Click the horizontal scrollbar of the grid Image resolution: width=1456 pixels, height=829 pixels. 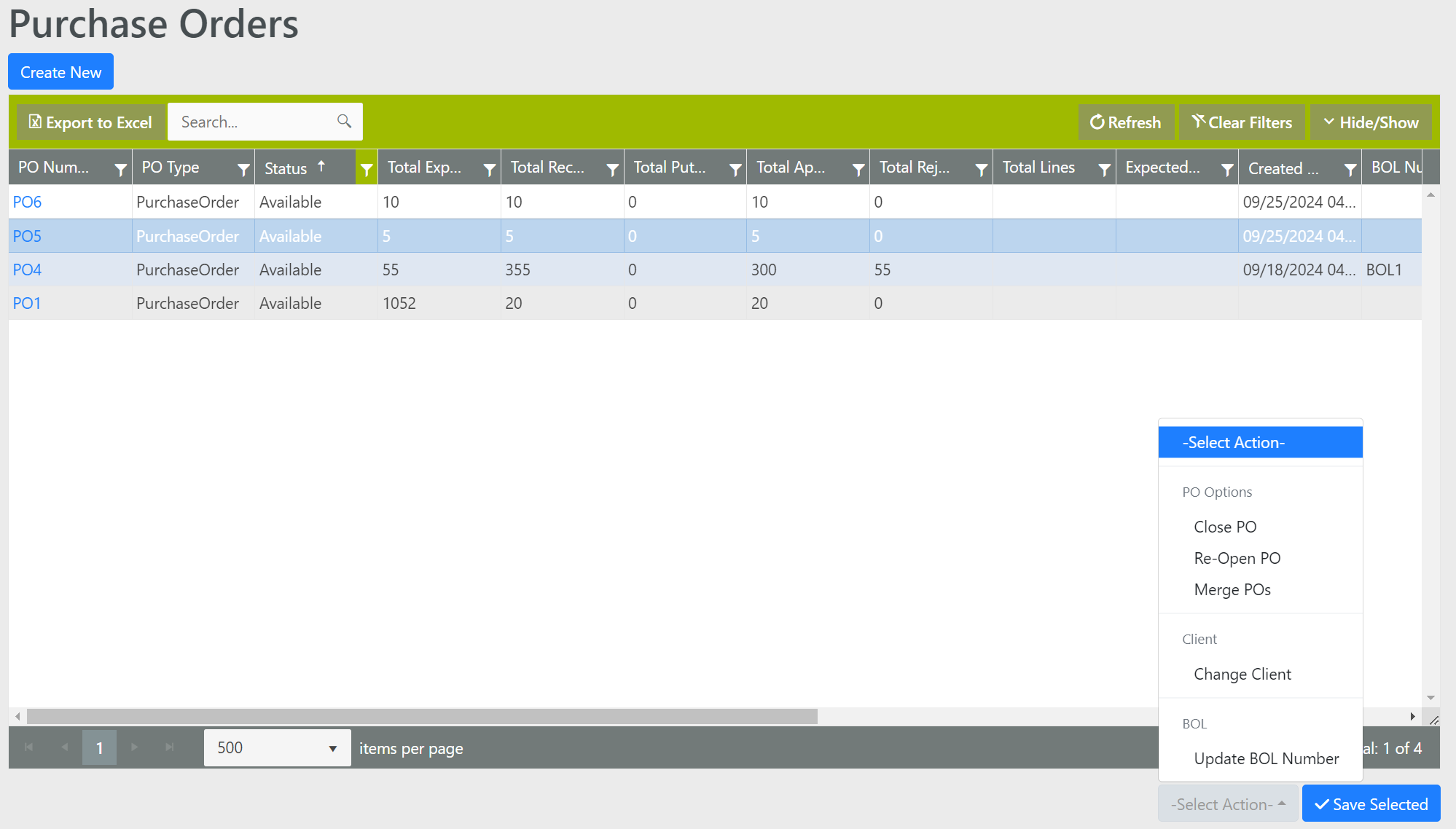click(423, 717)
